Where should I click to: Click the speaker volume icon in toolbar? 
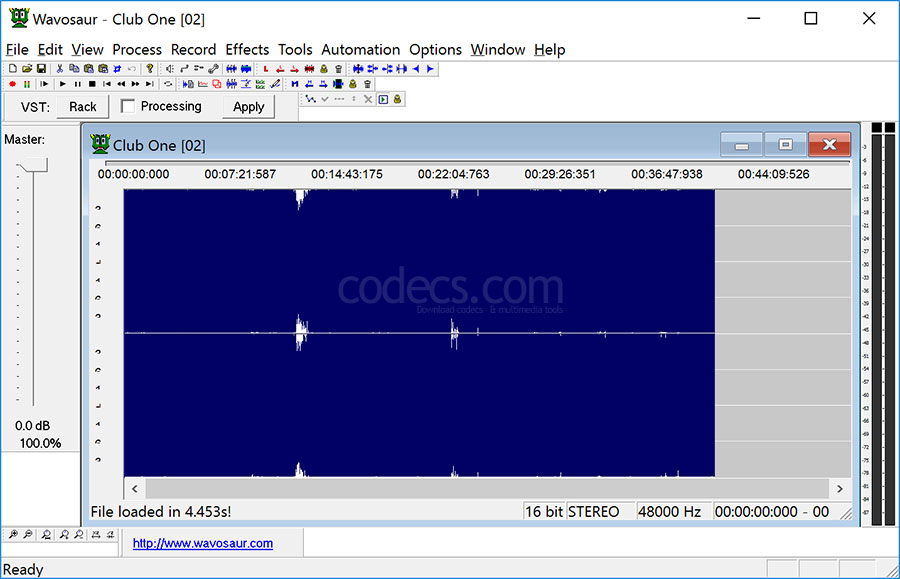click(170, 69)
